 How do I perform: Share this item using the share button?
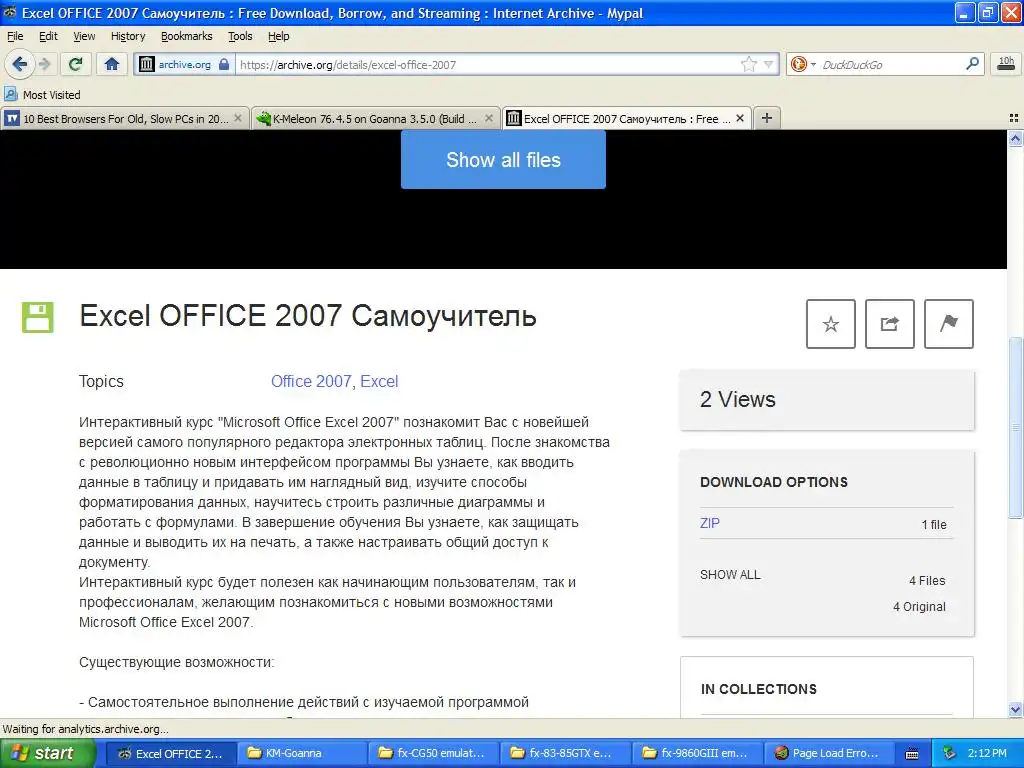889,324
